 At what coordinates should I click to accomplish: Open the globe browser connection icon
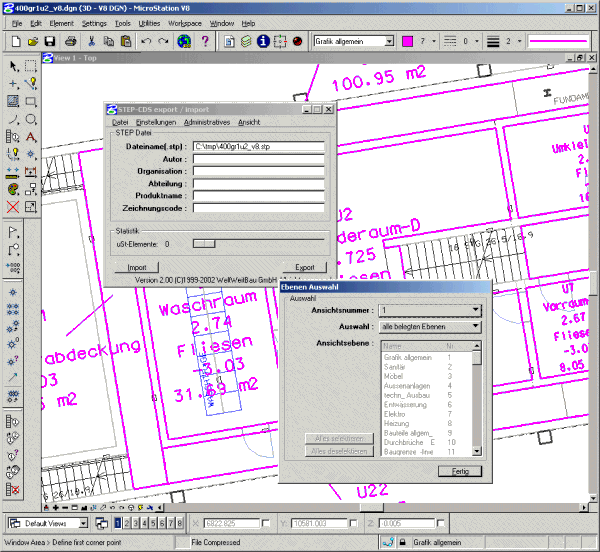tap(184, 41)
